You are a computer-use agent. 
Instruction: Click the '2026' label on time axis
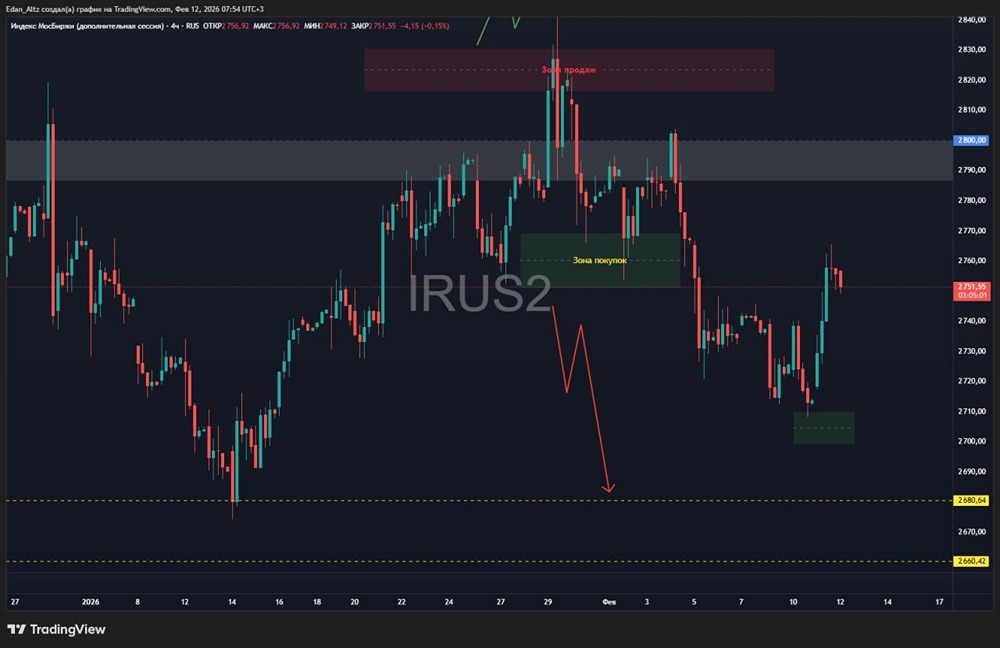coord(91,601)
